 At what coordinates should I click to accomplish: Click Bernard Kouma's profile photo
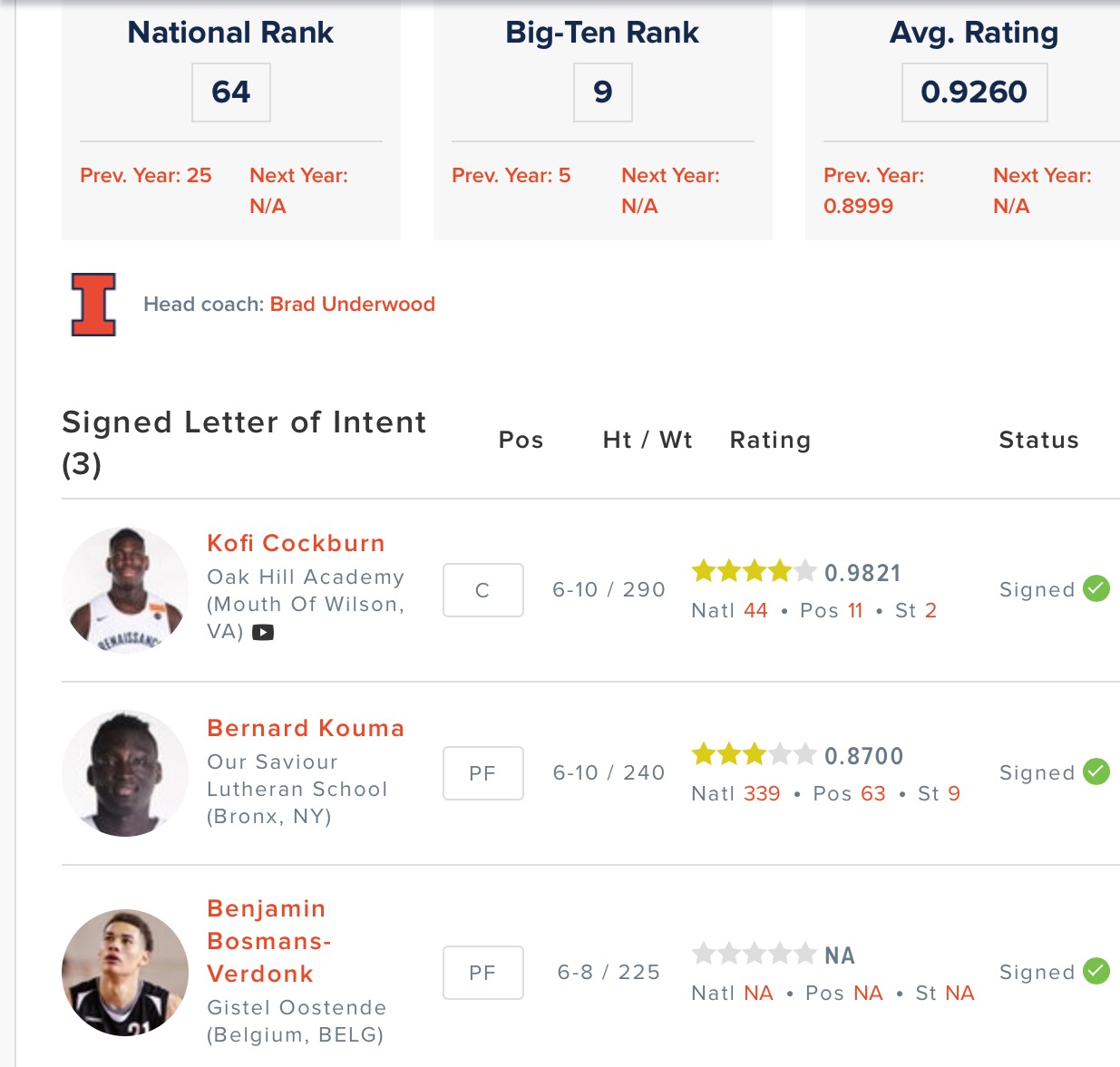(x=125, y=773)
